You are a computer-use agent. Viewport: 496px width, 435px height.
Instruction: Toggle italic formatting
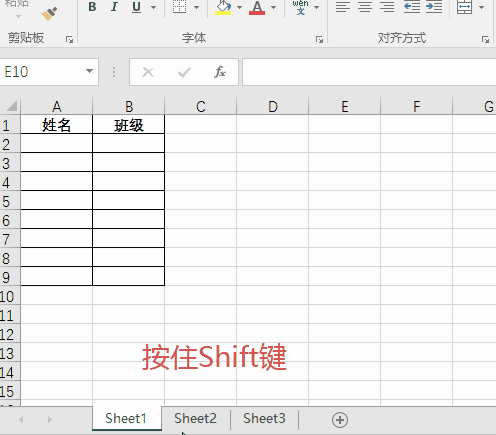[114, 7]
